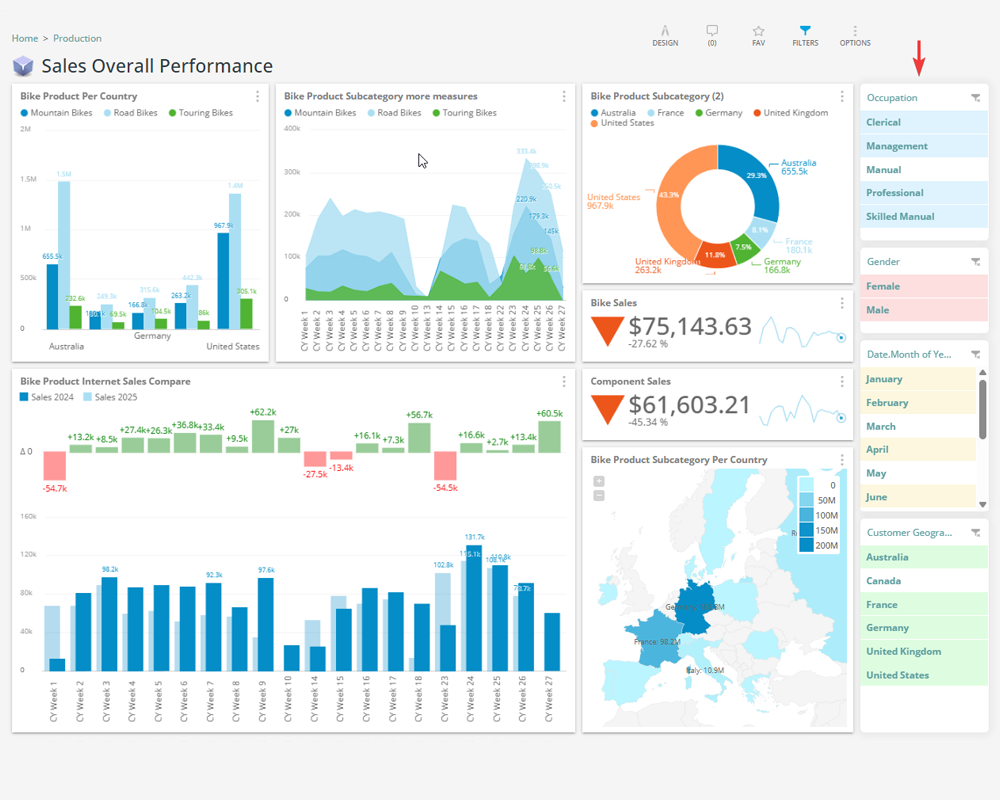Go to the Home breadcrumb link
1000x800 pixels.
tap(24, 39)
